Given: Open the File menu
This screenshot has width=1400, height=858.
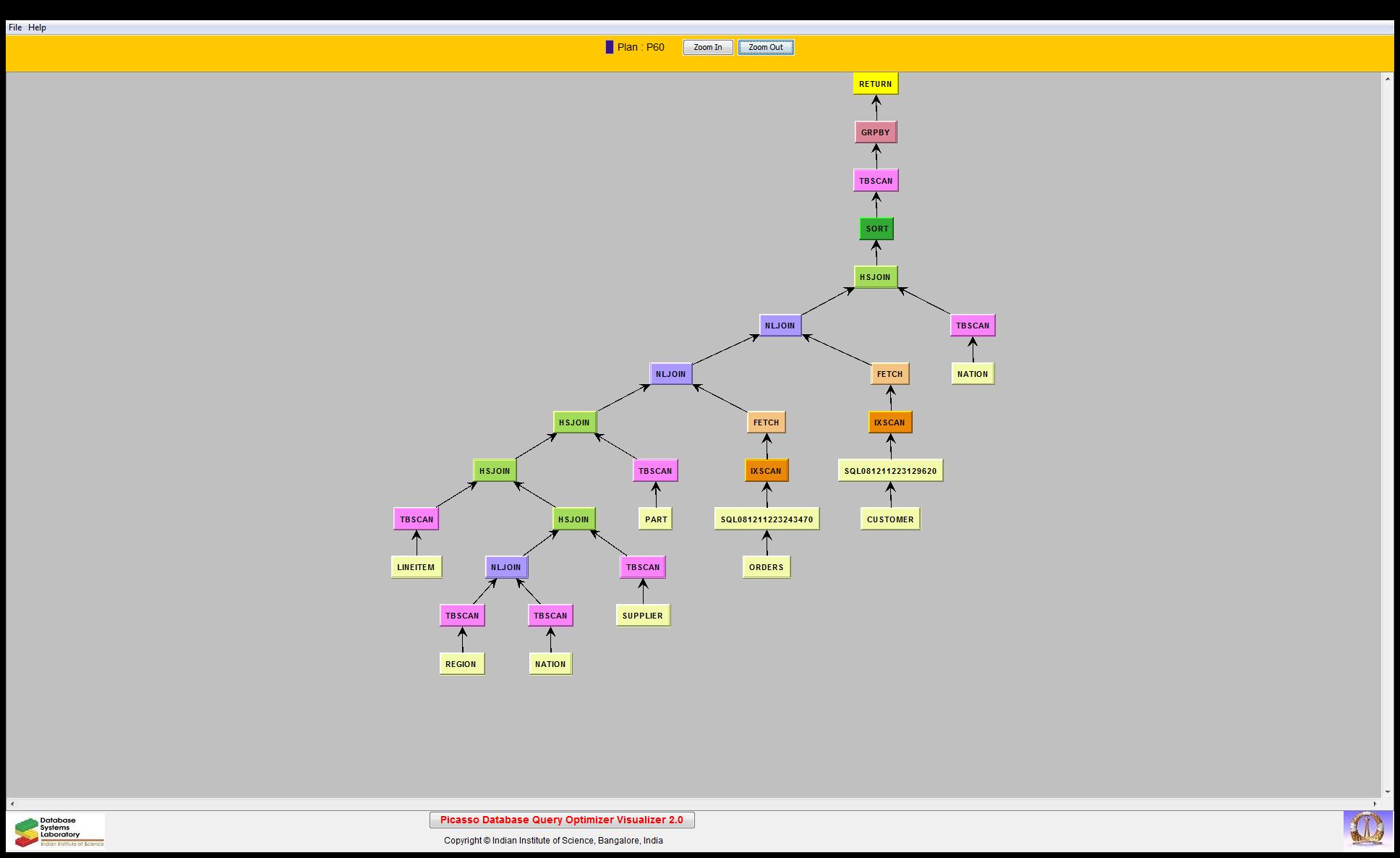Looking at the screenshot, I should tap(15, 27).
